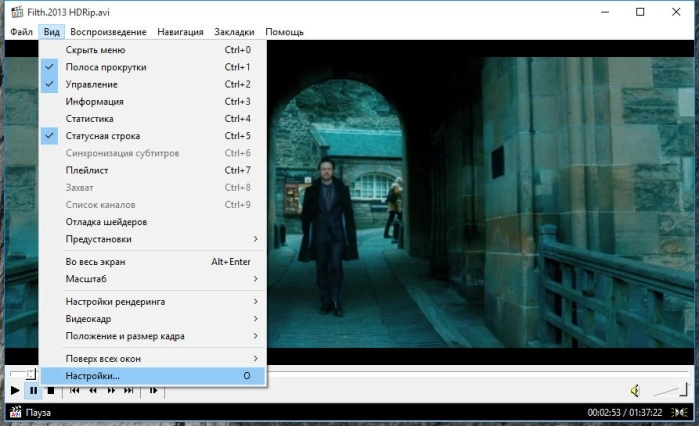Skip to the previous file
The width and height of the screenshot is (699, 426).
click(75, 391)
